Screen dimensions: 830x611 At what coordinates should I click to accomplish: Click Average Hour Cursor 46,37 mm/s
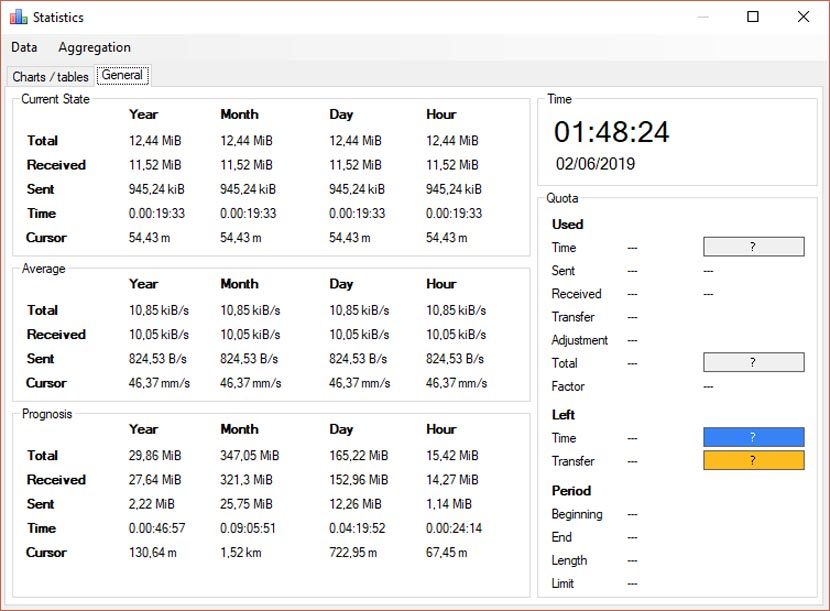click(456, 383)
